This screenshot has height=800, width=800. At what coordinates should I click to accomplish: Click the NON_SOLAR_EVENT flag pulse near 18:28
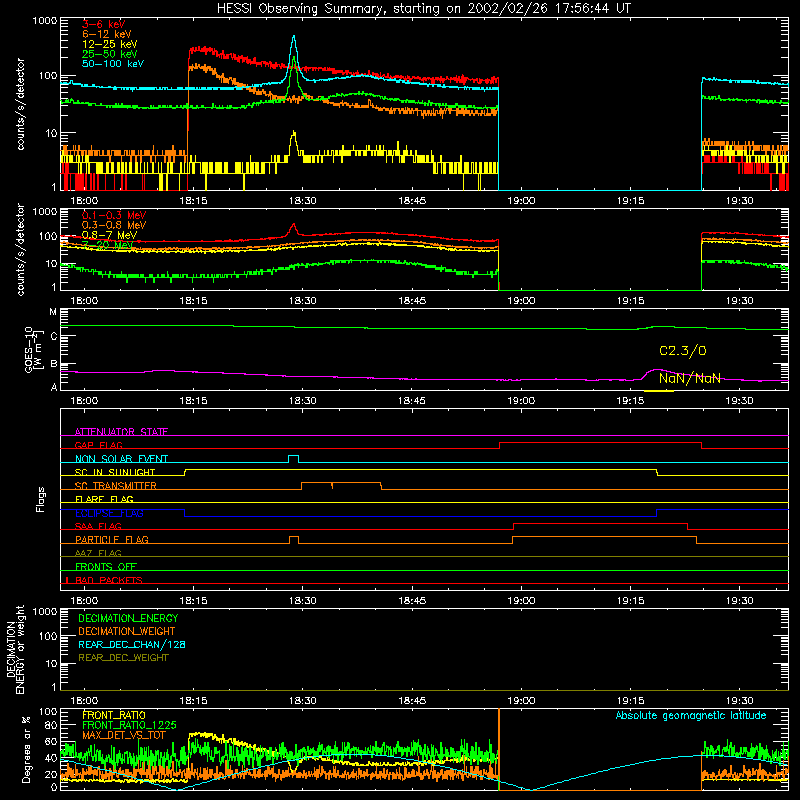[293, 456]
